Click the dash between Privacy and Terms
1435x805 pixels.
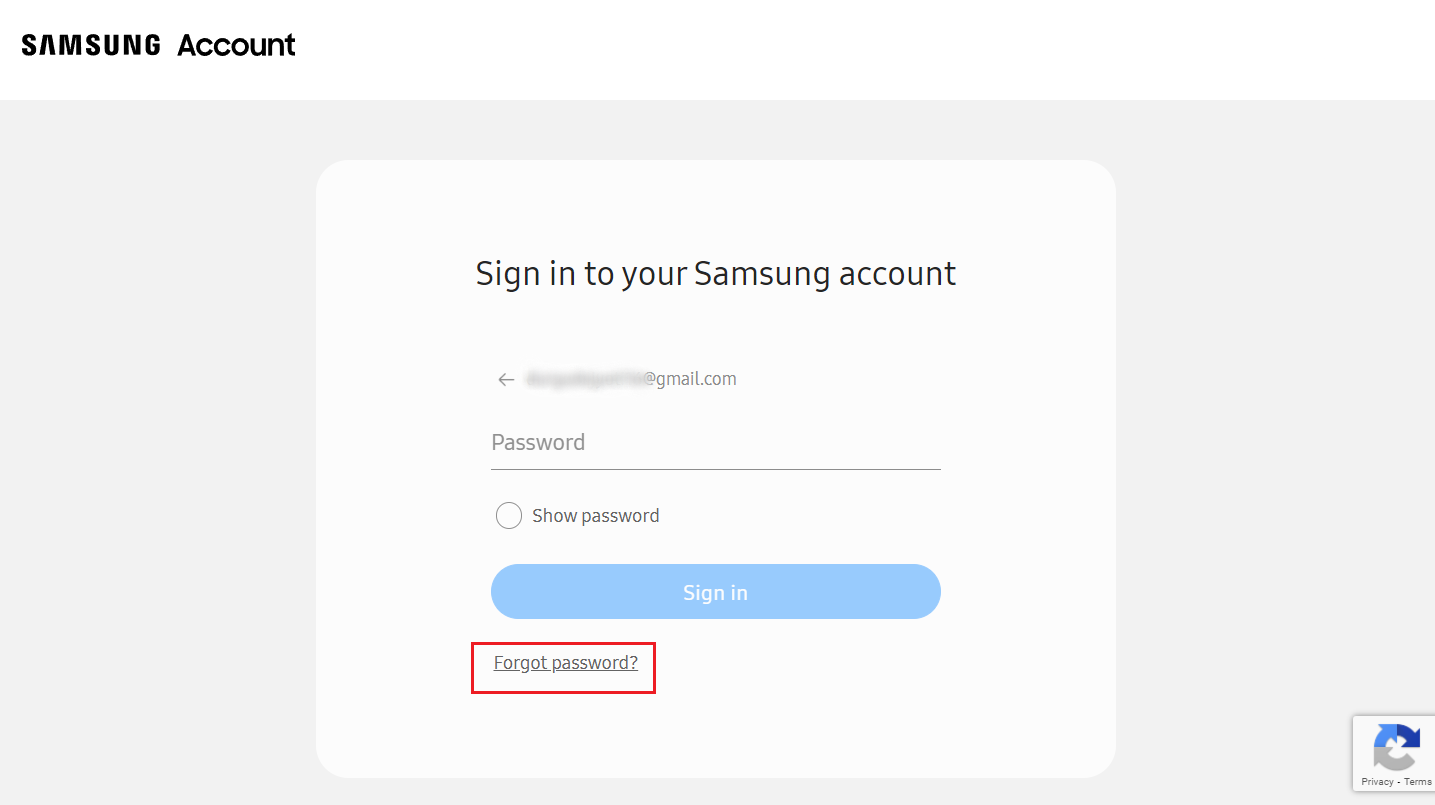(1398, 782)
